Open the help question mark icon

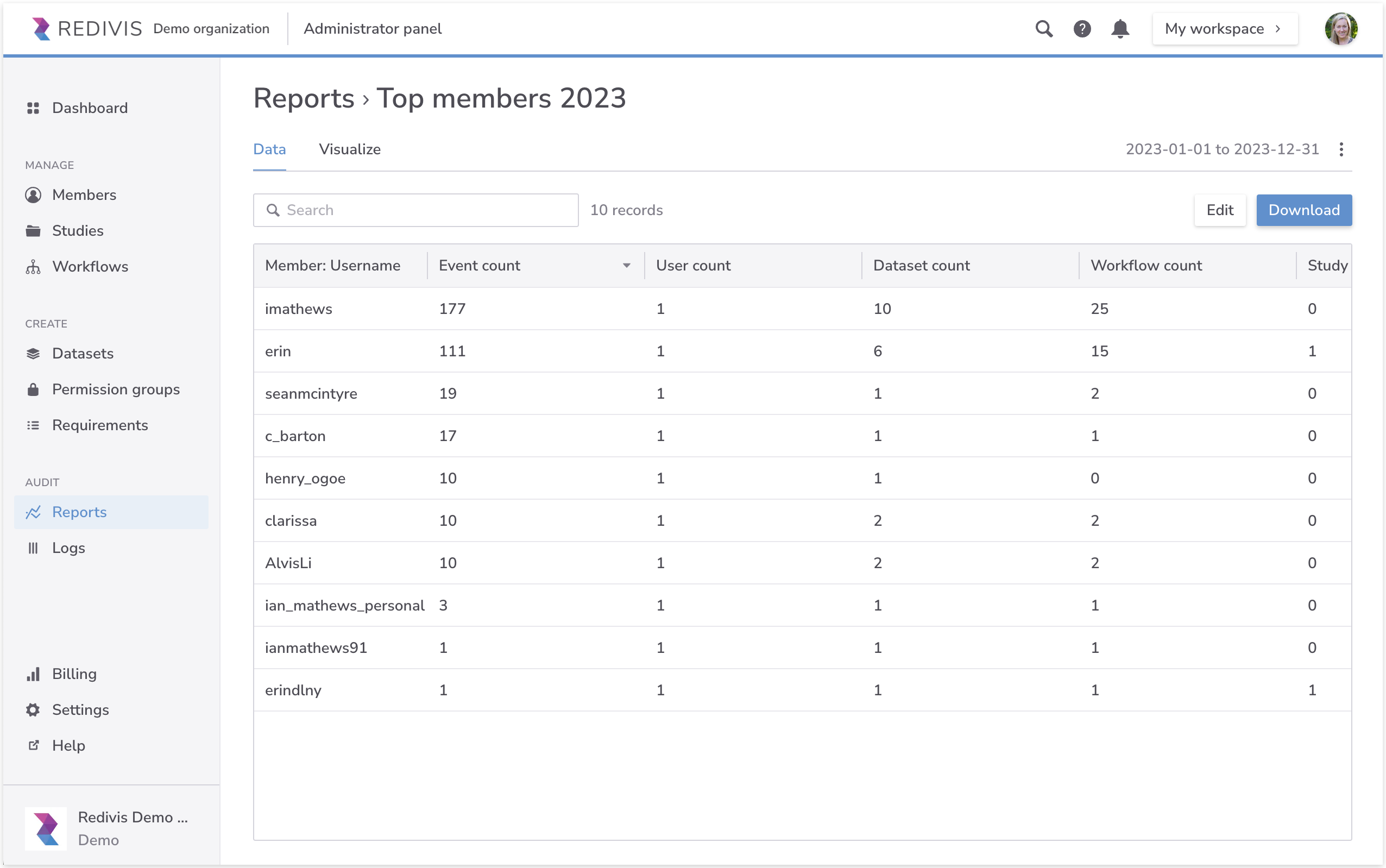point(1082,29)
